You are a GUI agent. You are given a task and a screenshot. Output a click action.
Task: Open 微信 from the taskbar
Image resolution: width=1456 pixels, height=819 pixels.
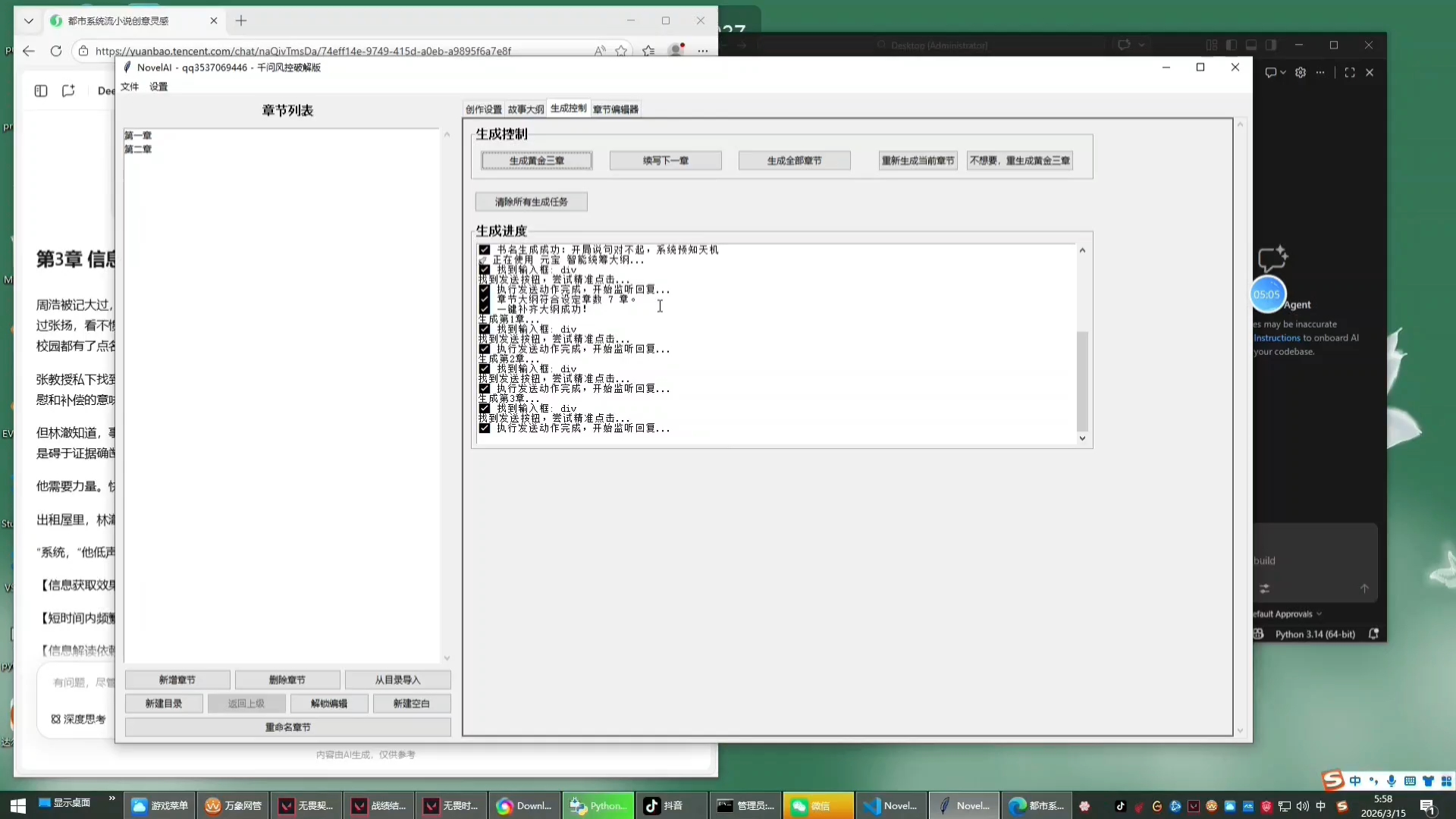coord(811,805)
